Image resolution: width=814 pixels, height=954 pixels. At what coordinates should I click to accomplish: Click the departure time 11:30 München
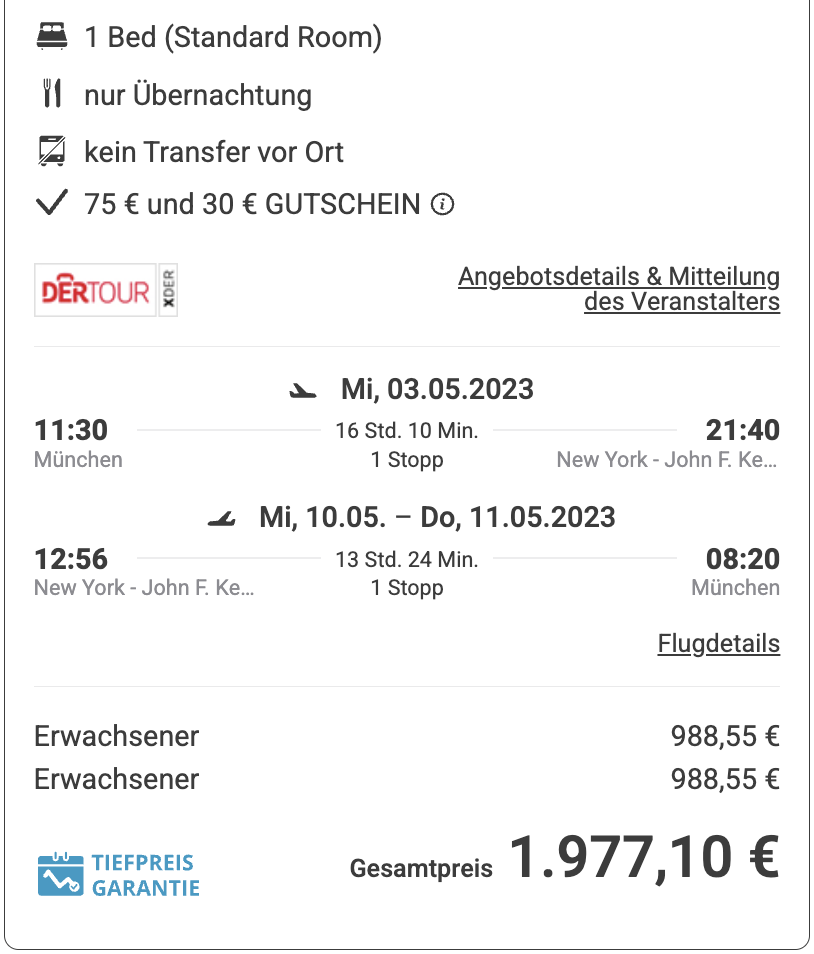click(78, 443)
